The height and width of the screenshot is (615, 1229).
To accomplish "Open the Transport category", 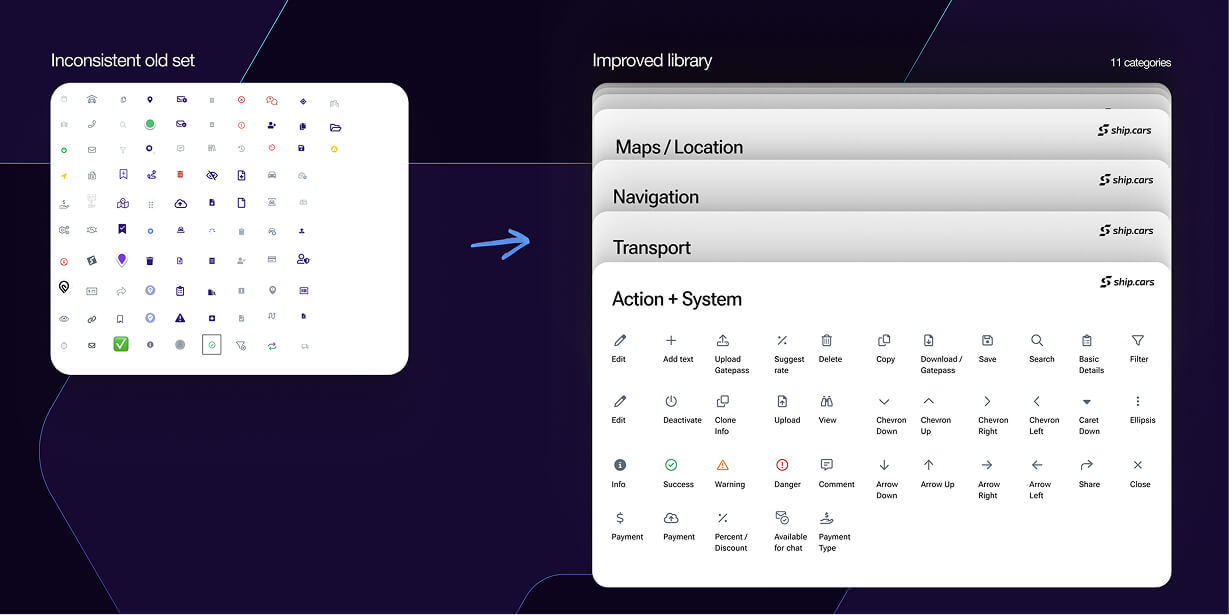I will pyautogui.click(x=652, y=247).
